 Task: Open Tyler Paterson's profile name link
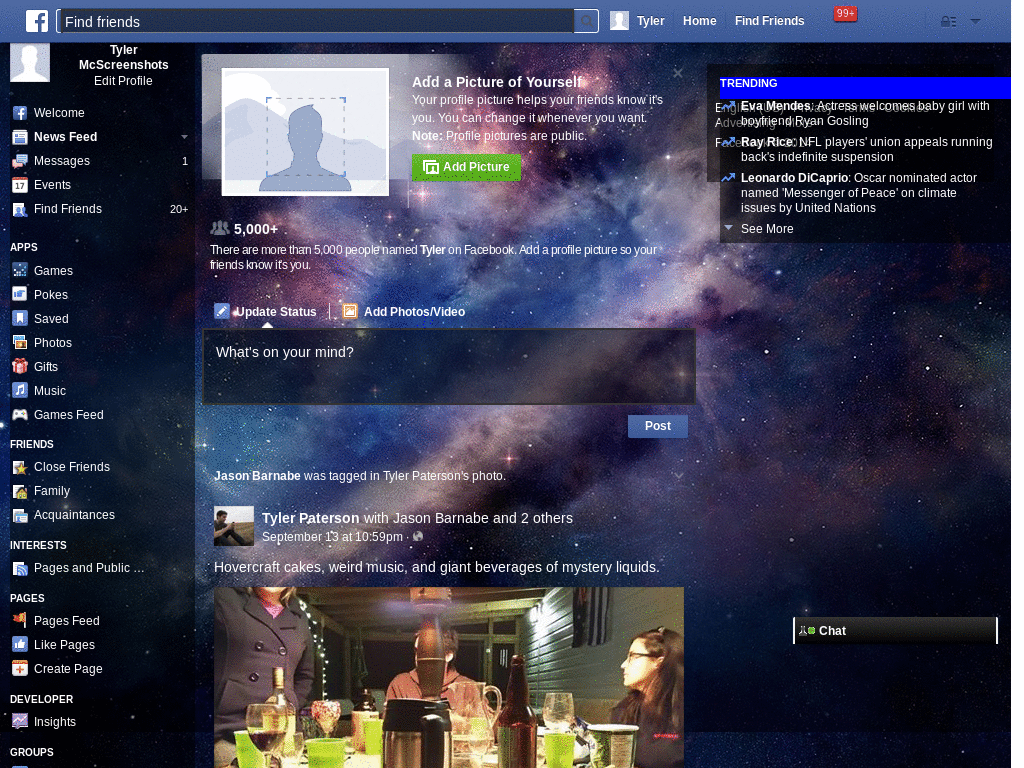tap(310, 519)
